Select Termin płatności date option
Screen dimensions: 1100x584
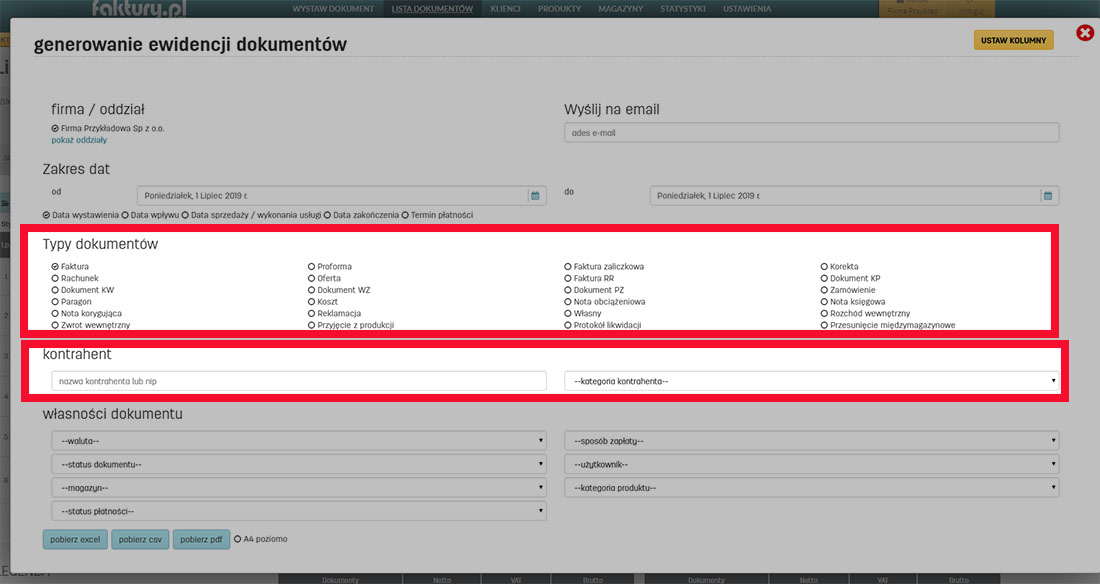[x=406, y=215]
